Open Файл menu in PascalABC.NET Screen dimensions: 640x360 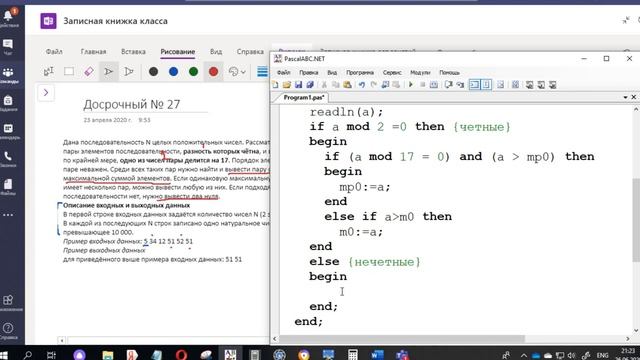click(284, 72)
